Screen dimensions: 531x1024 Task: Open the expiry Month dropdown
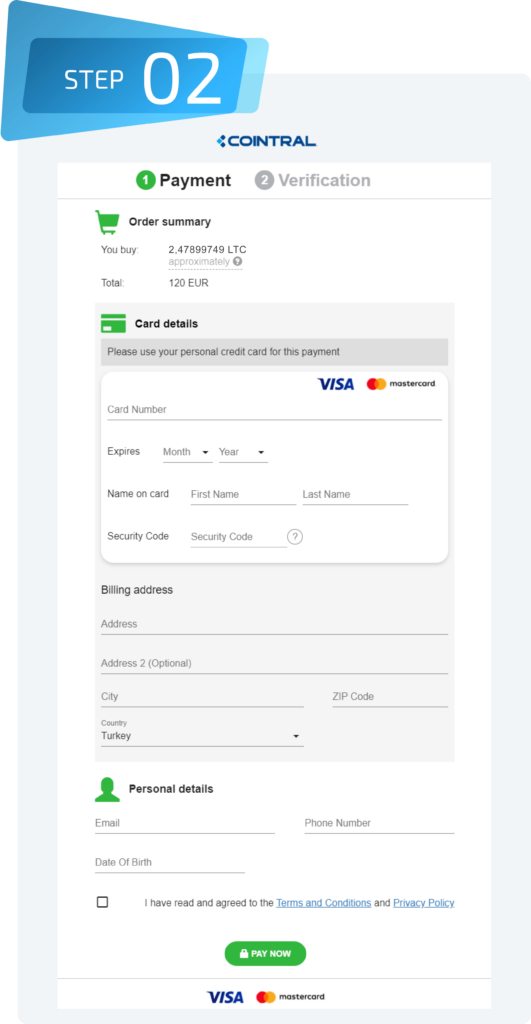187,452
